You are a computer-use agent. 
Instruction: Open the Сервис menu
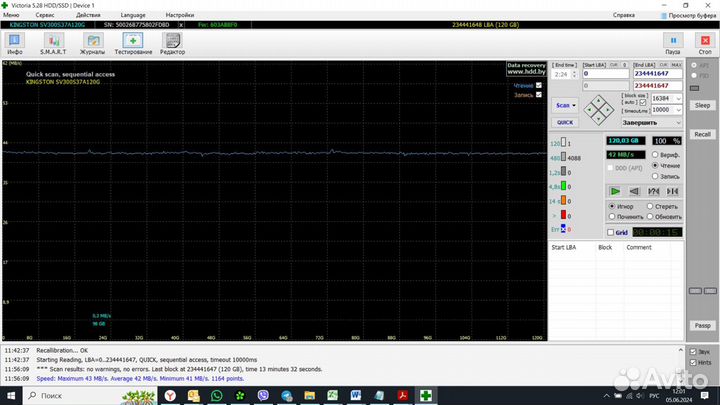pos(45,15)
